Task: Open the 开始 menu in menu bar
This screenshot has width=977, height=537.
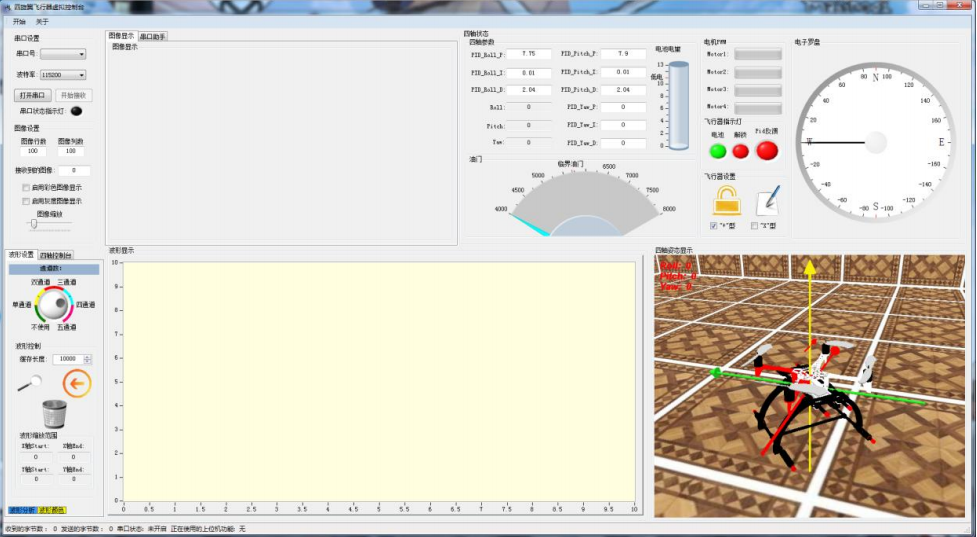Action: coord(20,21)
